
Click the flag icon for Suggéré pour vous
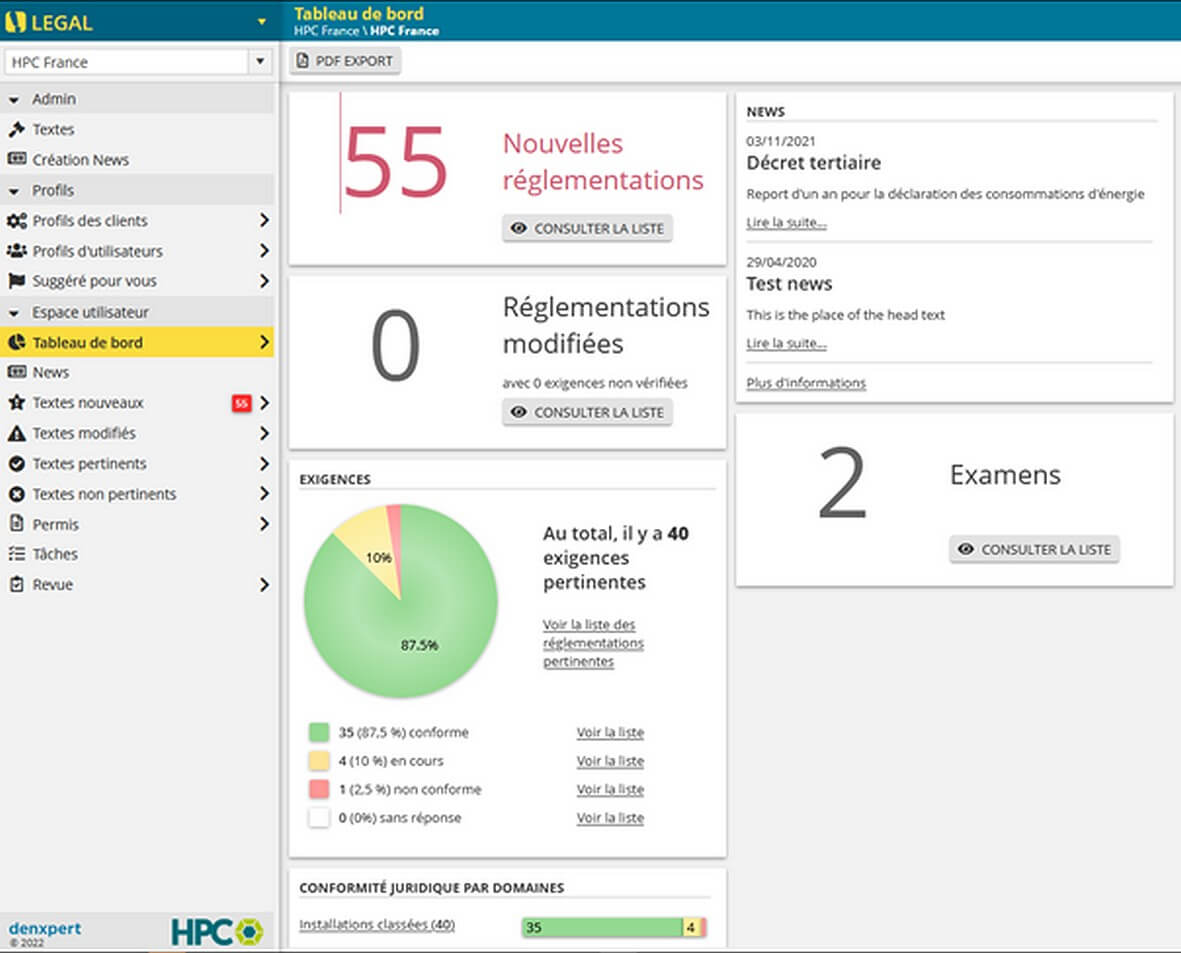pyautogui.click(x=16, y=281)
